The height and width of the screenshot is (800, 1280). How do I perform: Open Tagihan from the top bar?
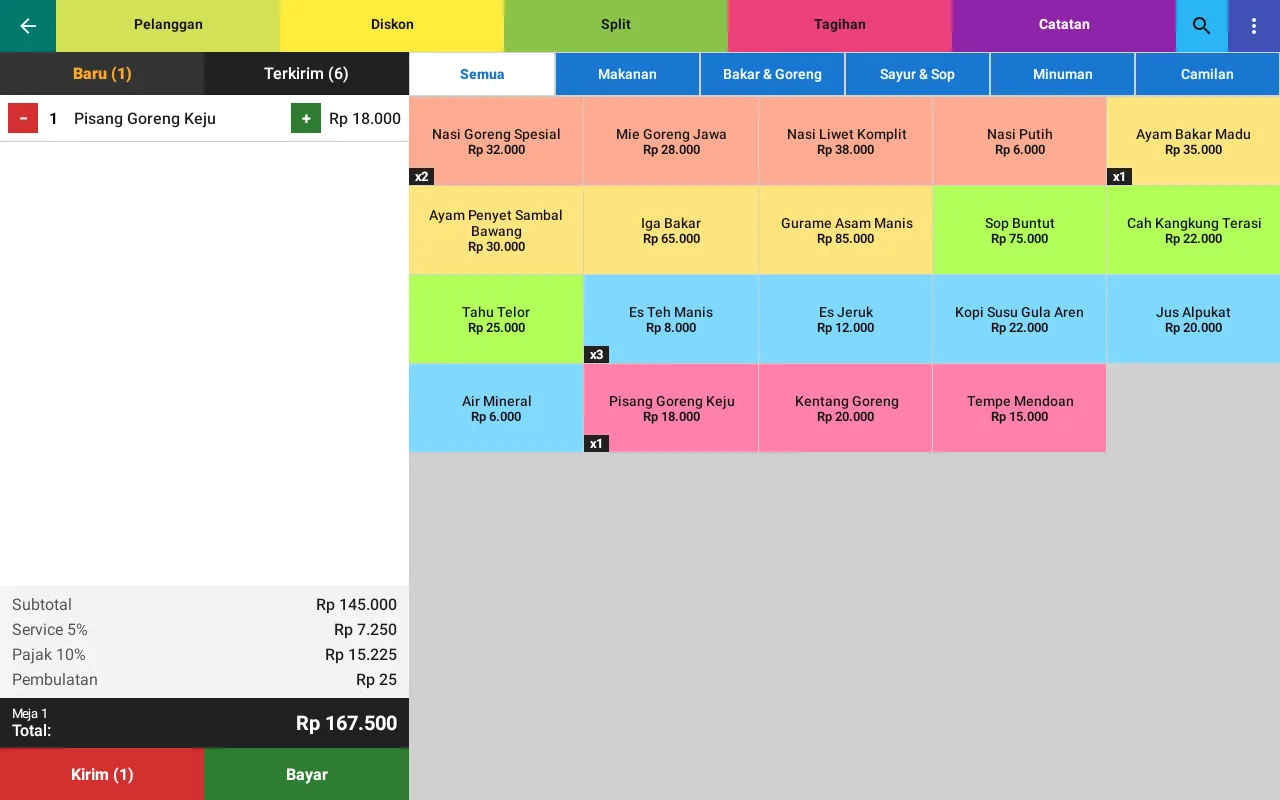coord(840,26)
